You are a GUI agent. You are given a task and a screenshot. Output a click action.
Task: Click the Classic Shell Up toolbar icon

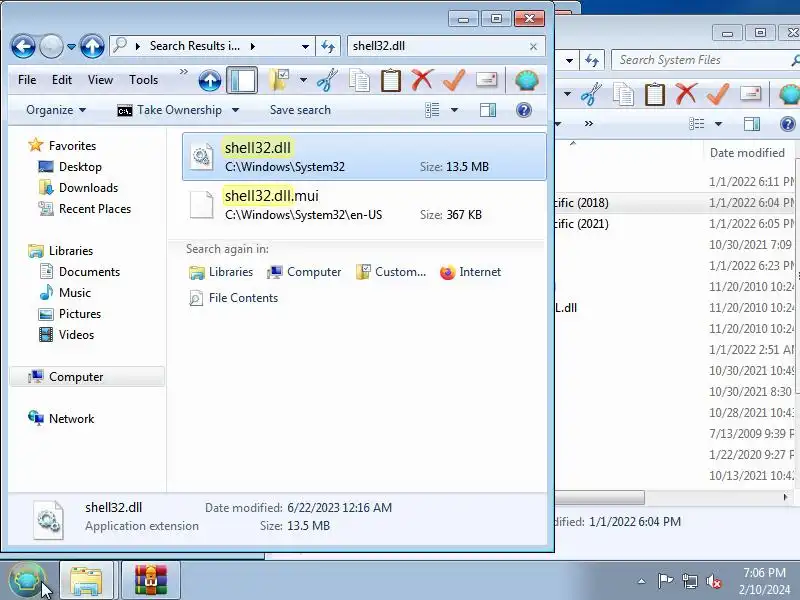click(x=210, y=81)
